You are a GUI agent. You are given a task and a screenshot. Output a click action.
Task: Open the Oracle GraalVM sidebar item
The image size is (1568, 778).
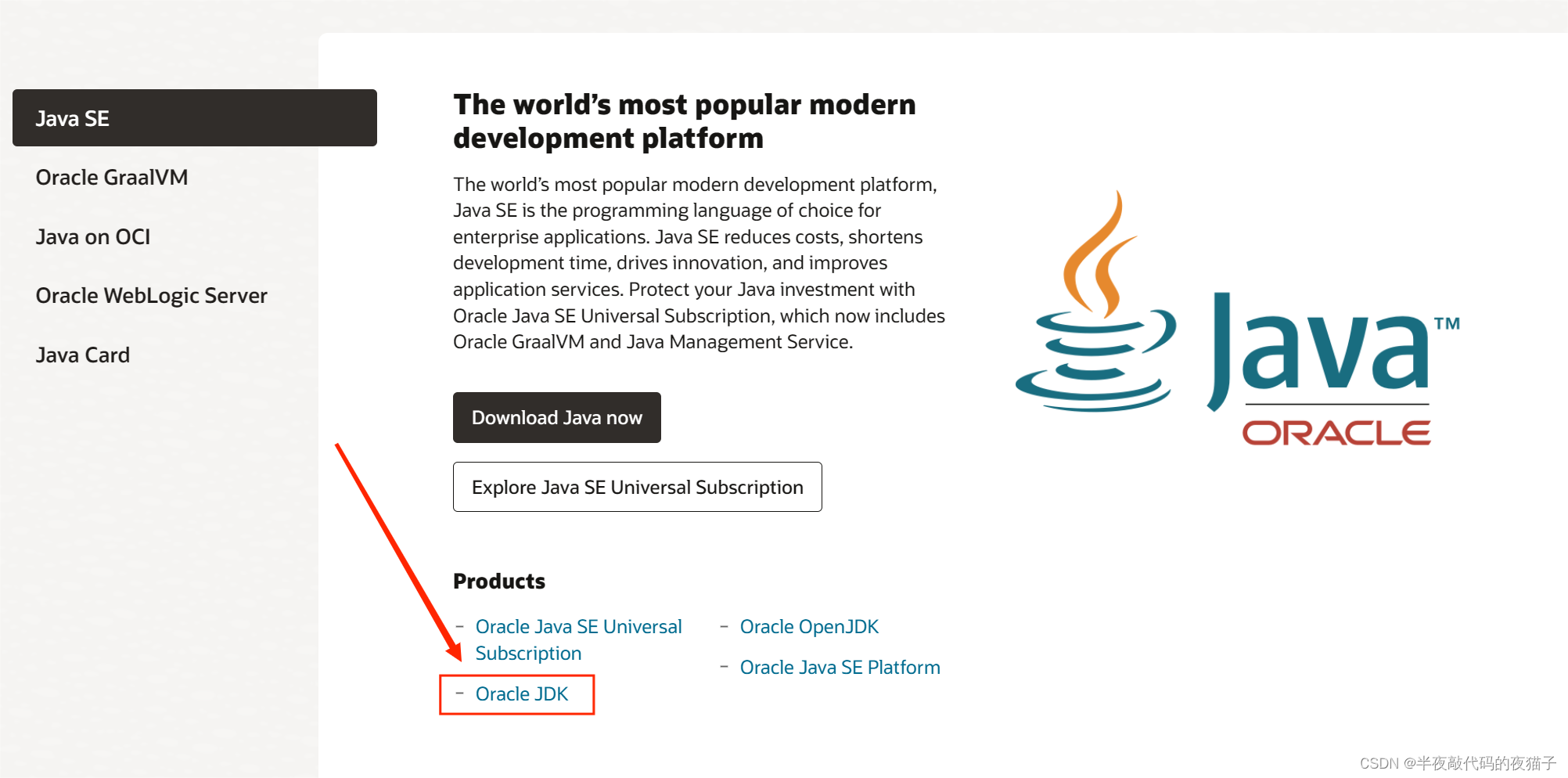tap(112, 178)
